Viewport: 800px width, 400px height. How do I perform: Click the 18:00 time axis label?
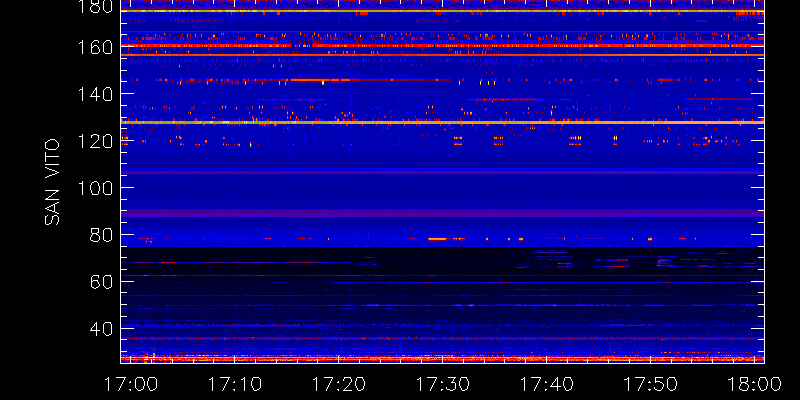click(x=755, y=384)
